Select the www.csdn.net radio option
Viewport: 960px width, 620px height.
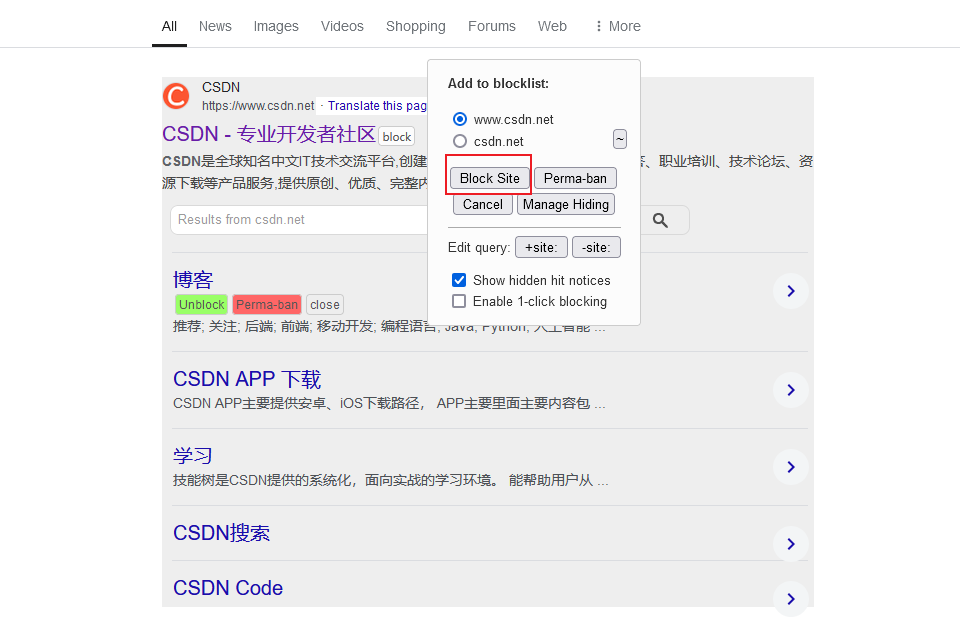460,119
